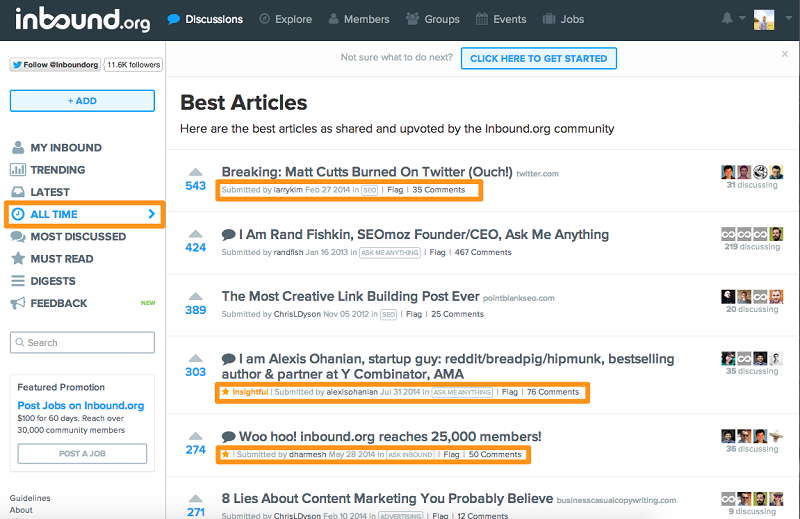This screenshot has height=519, width=800.
Task: Open 467 Comments link
Action: point(483,252)
